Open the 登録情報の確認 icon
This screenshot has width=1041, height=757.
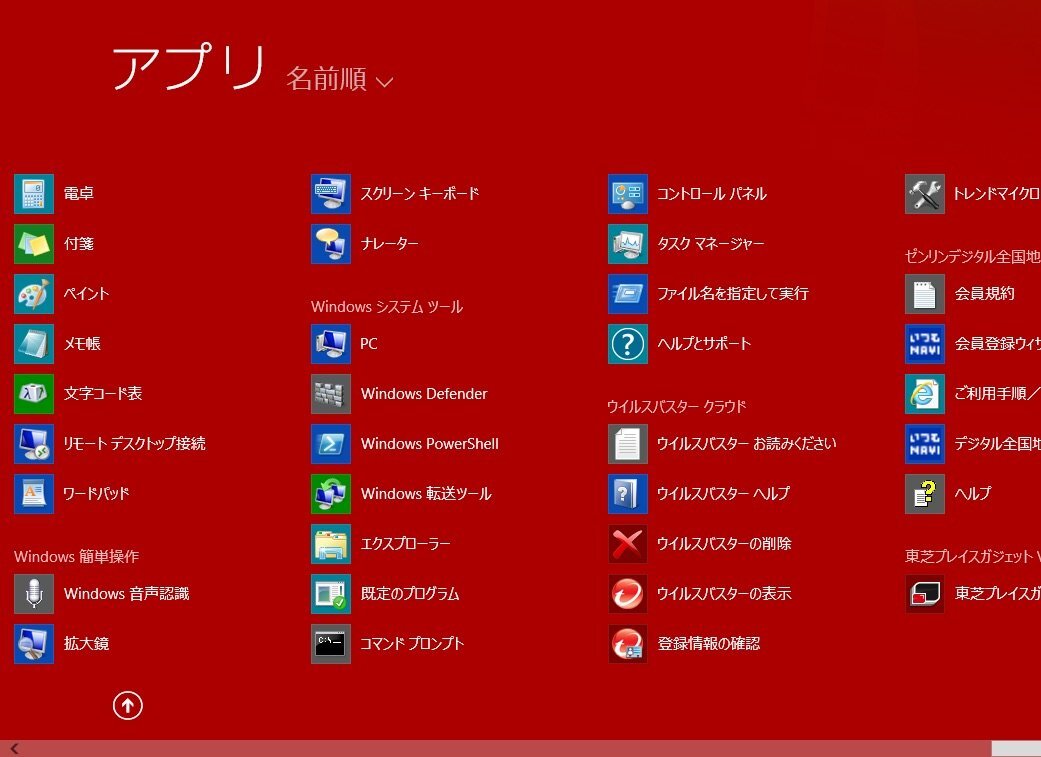[x=627, y=643]
